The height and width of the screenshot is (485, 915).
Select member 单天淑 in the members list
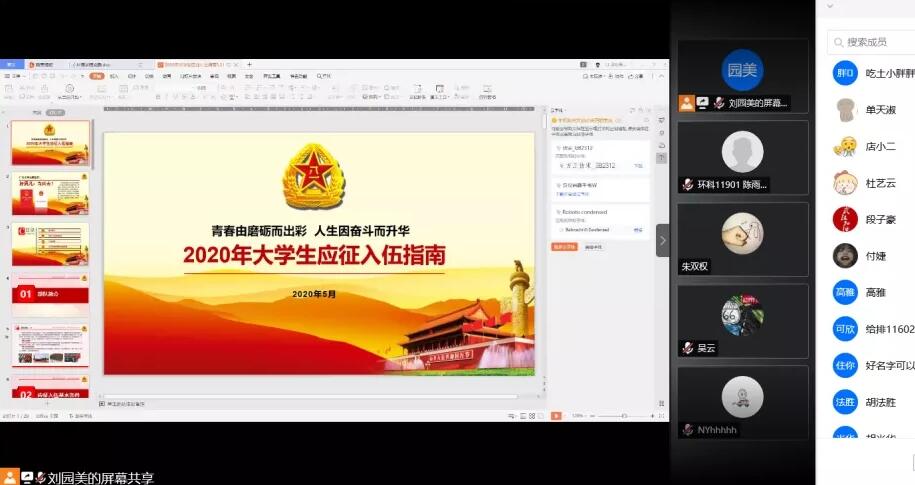880,109
